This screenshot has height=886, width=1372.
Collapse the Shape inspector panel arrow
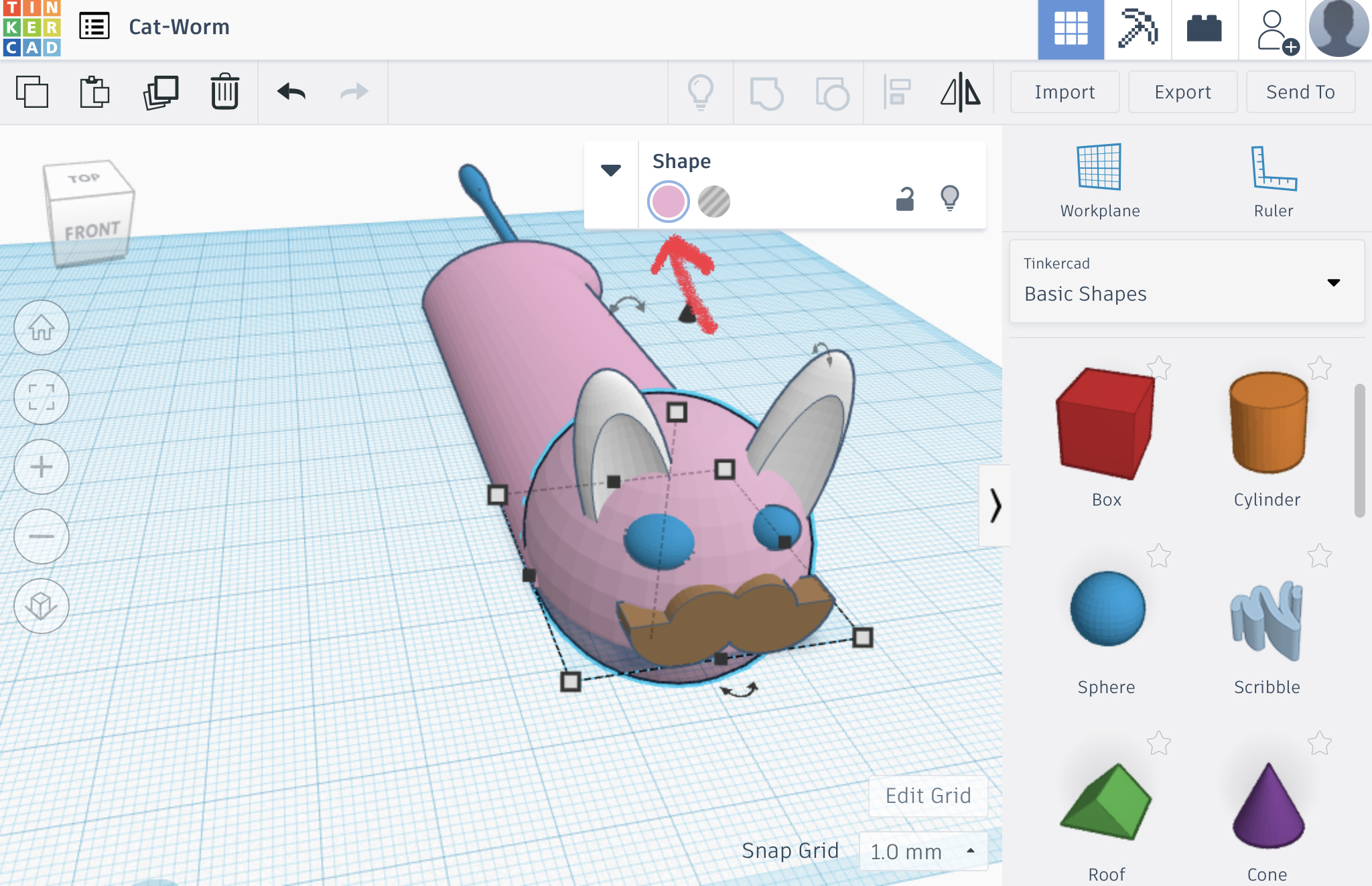[610, 170]
